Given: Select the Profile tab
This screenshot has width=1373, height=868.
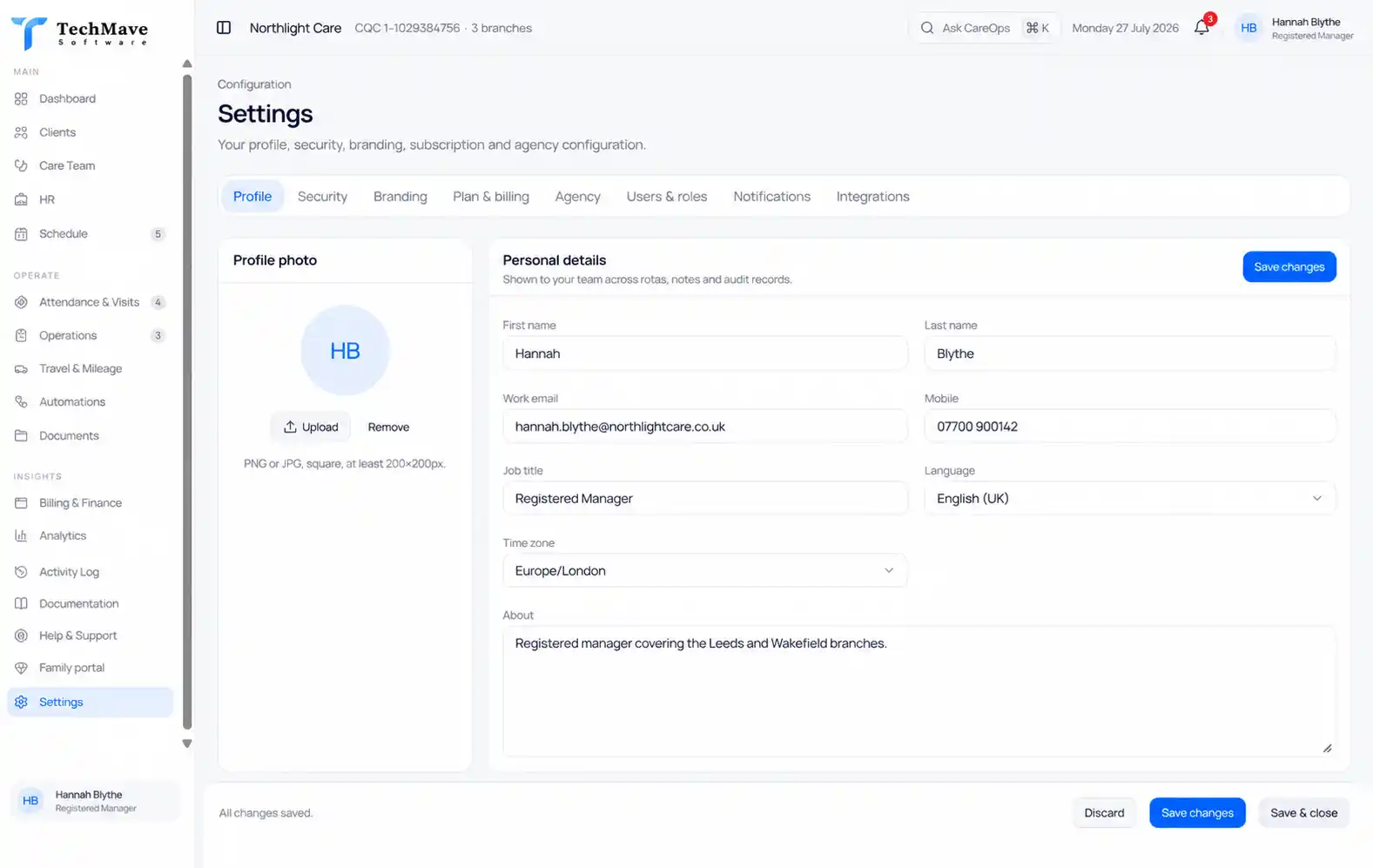Looking at the screenshot, I should 252,197.
